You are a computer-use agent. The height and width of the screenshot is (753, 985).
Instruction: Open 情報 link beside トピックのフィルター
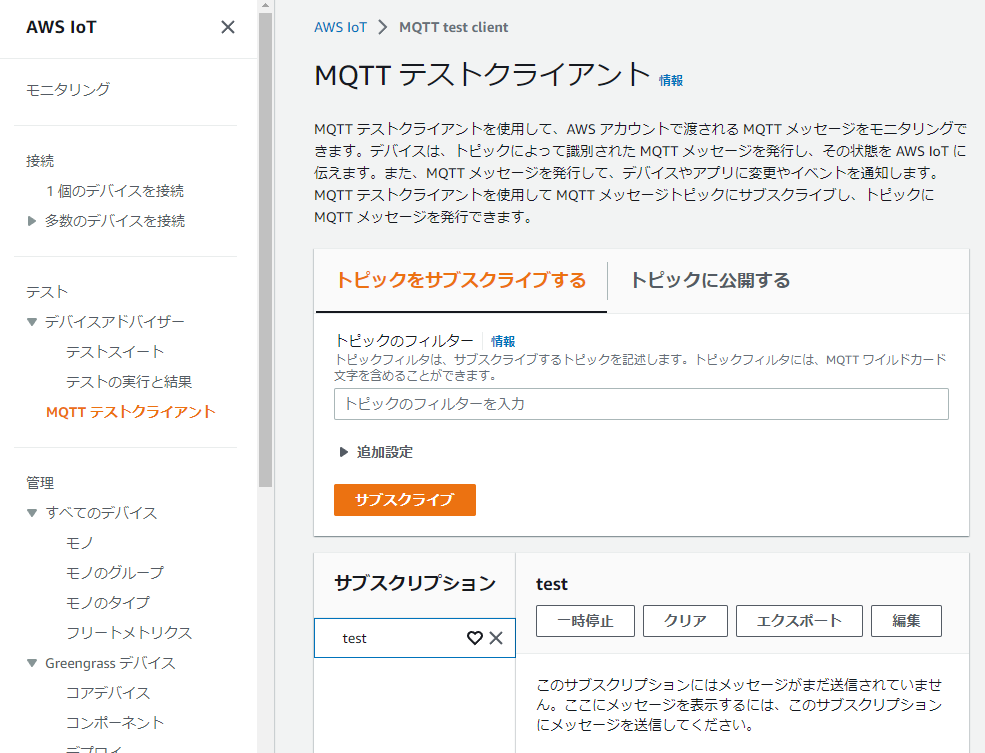click(x=503, y=341)
